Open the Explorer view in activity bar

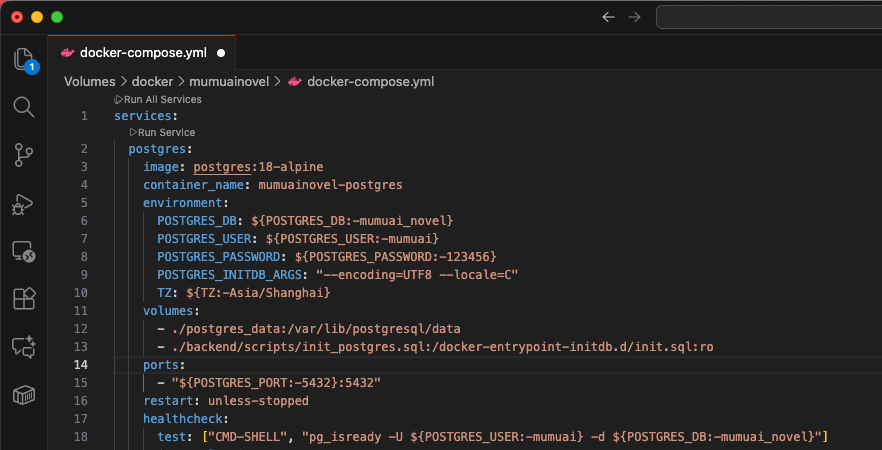[24, 60]
